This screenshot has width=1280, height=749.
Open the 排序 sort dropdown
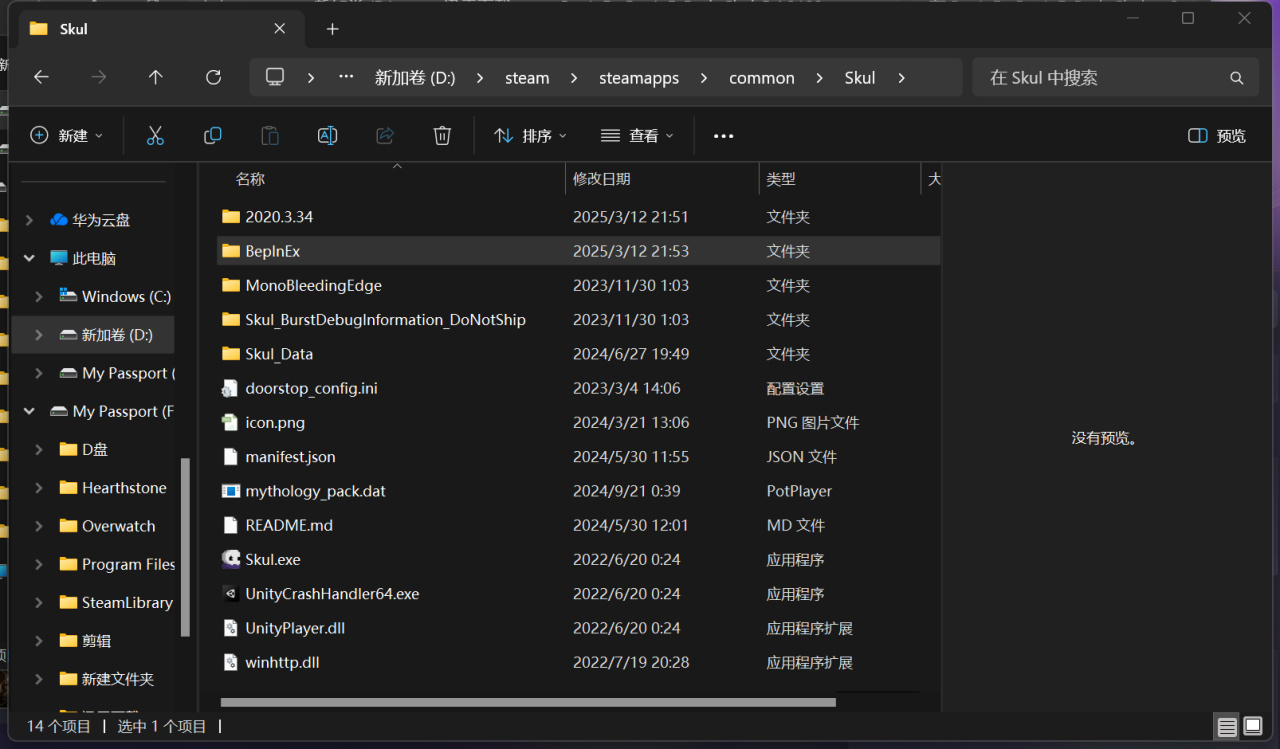pos(531,136)
